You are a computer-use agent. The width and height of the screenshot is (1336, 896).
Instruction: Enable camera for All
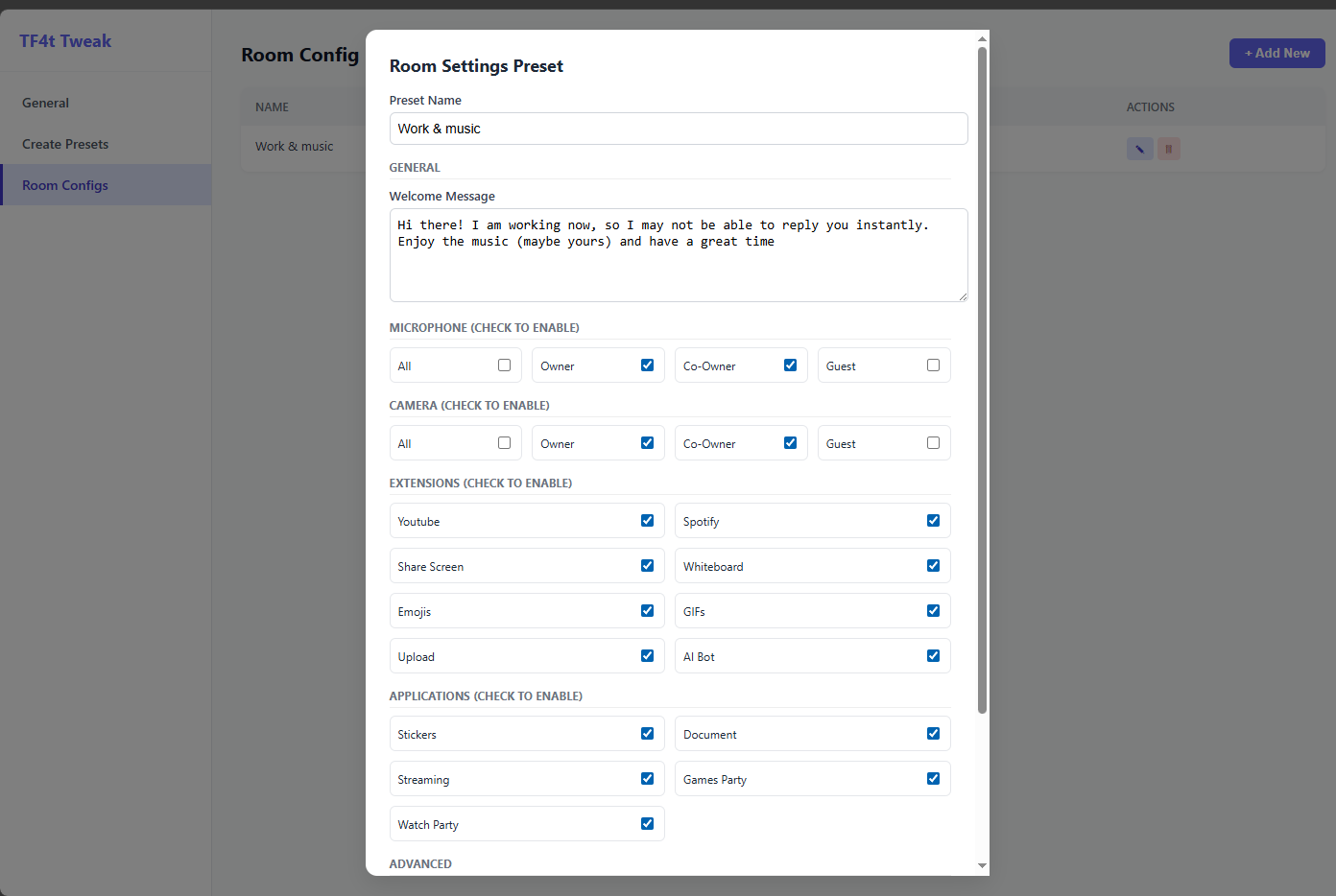click(x=504, y=443)
